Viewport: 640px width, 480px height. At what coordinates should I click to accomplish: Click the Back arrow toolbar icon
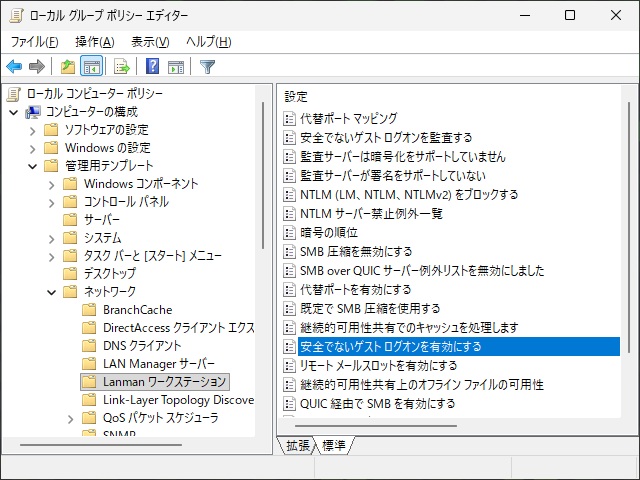pos(14,67)
